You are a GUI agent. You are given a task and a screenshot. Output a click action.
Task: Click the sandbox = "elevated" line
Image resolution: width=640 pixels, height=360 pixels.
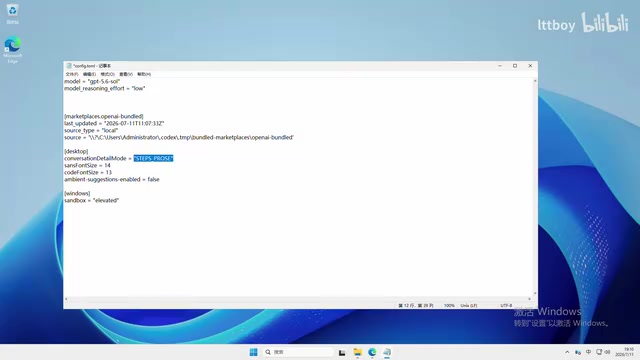click(x=91, y=200)
